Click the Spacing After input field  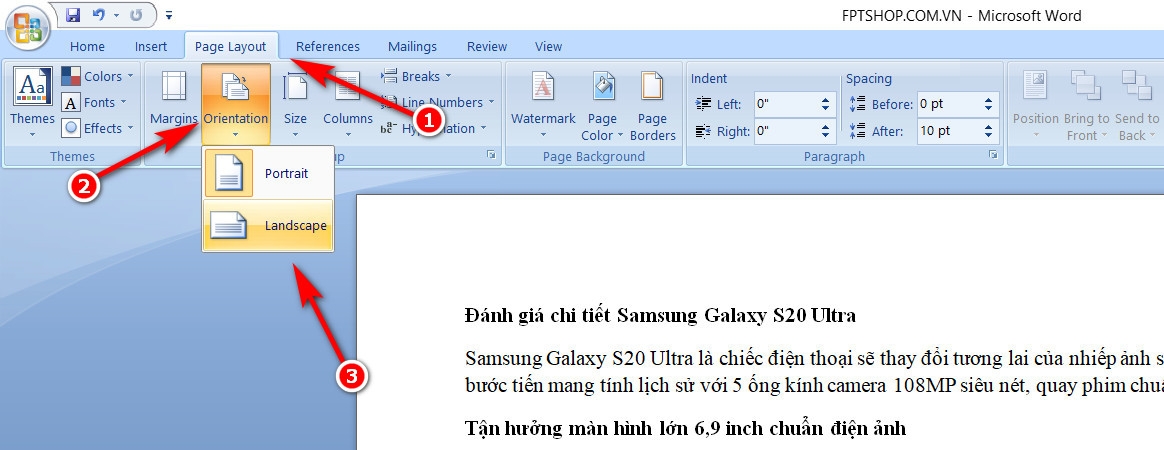click(948, 131)
